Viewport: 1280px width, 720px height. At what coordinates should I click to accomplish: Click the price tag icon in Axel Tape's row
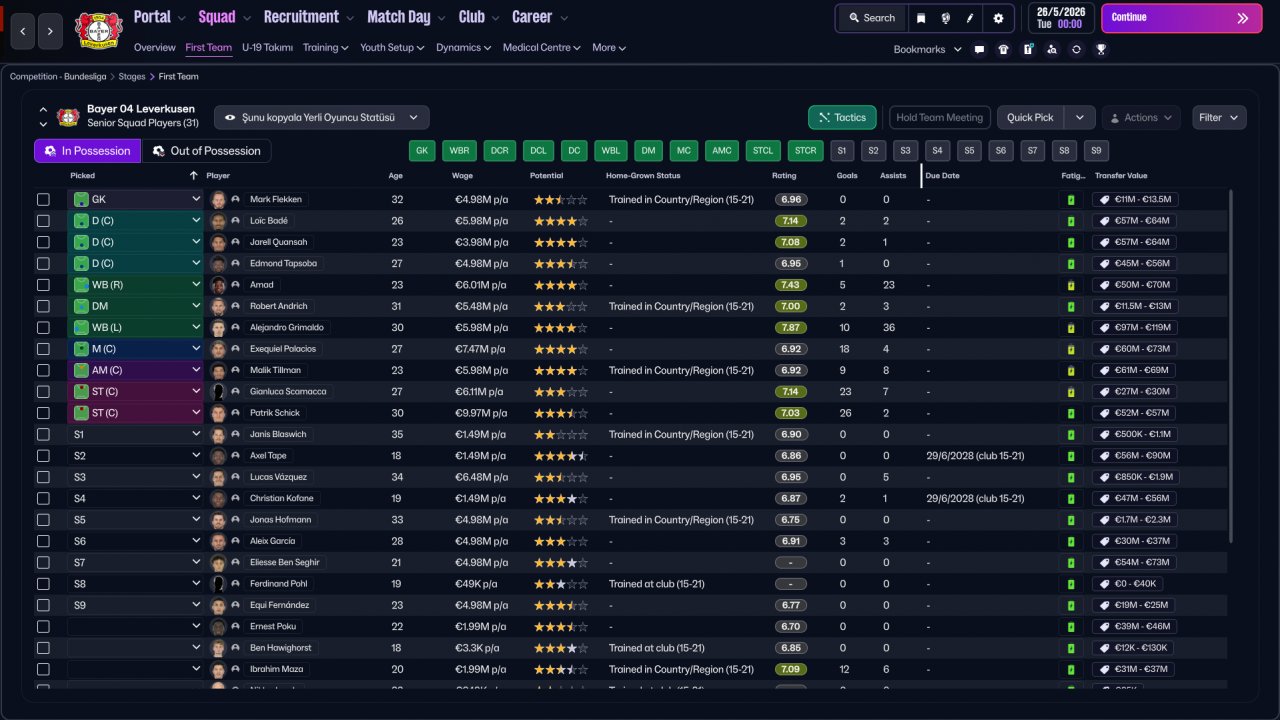coord(1105,456)
